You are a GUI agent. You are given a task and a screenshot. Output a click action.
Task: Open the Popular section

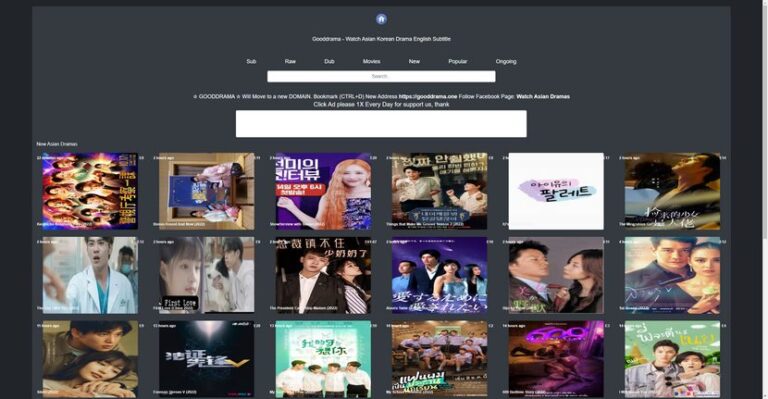point(457,62)
